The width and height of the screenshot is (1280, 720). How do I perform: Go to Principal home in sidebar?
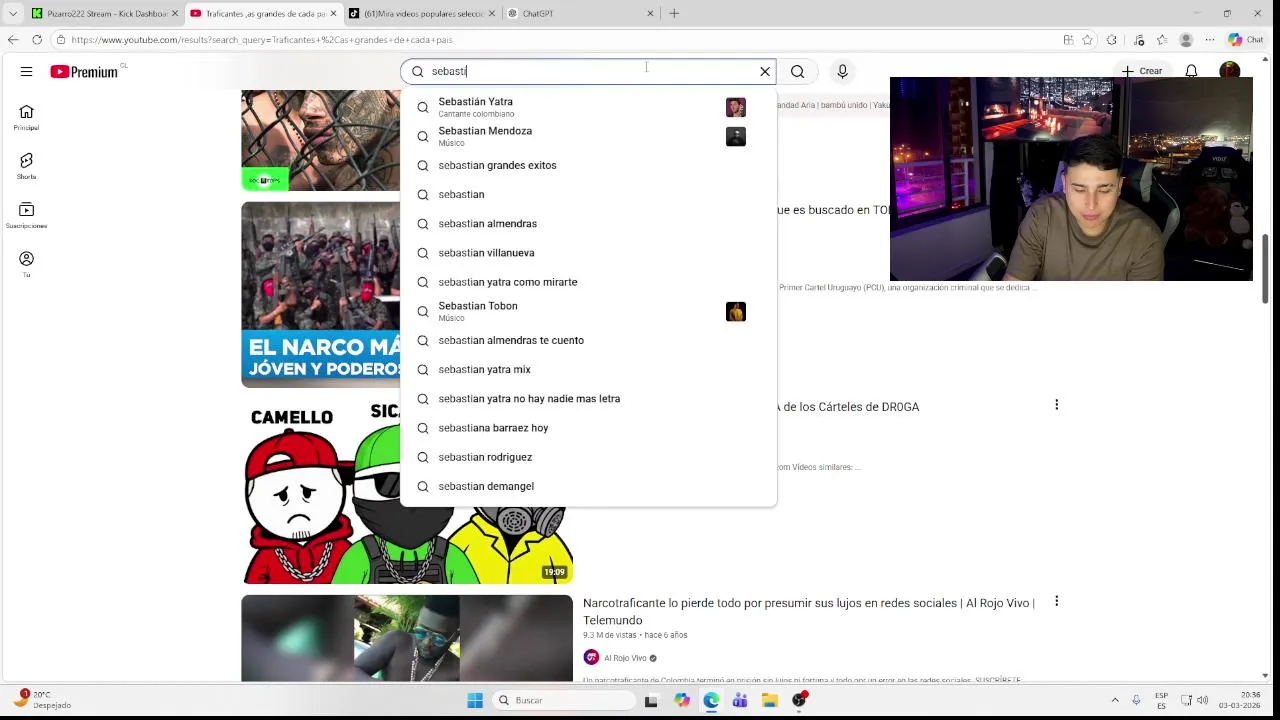click(x=26, y=118)
